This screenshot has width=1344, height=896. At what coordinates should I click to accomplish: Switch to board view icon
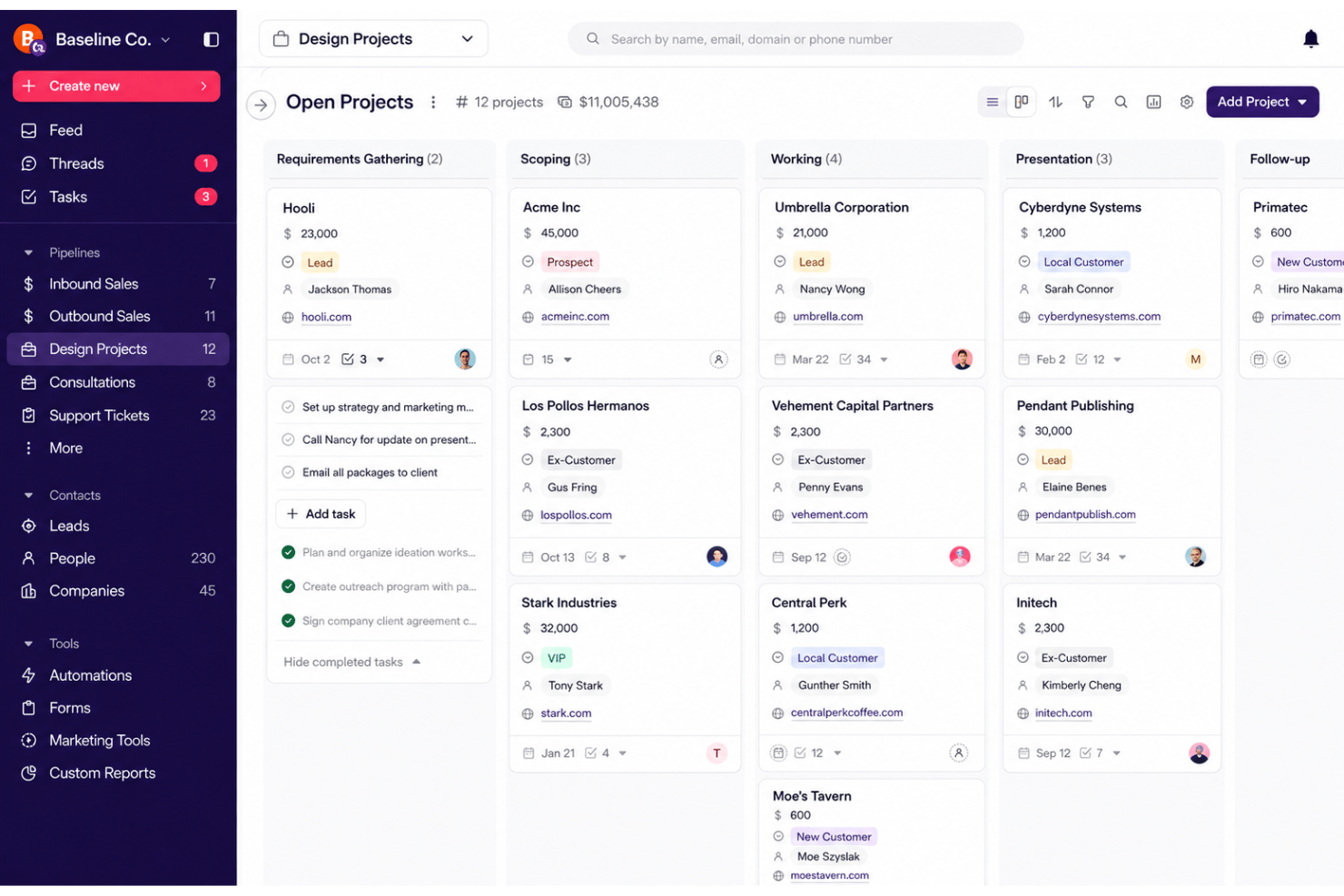pyautogui.click(x=1022, y=102)
